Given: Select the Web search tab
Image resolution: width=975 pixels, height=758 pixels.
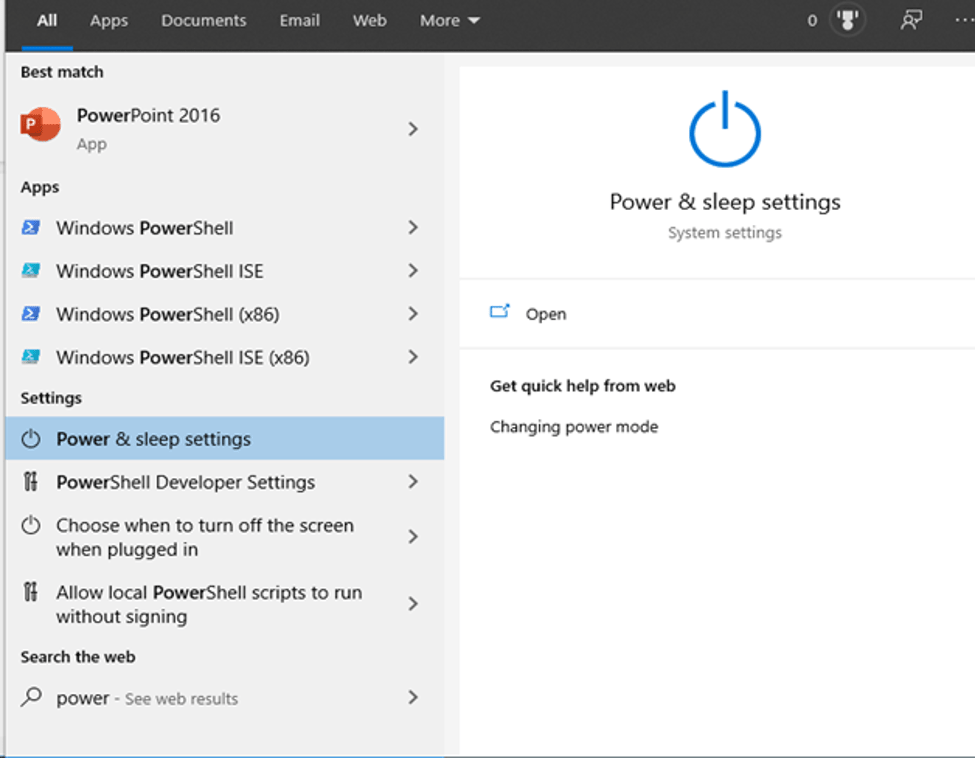Looking at the screenshot, I should pyautogui.click(x=369, y=20).
